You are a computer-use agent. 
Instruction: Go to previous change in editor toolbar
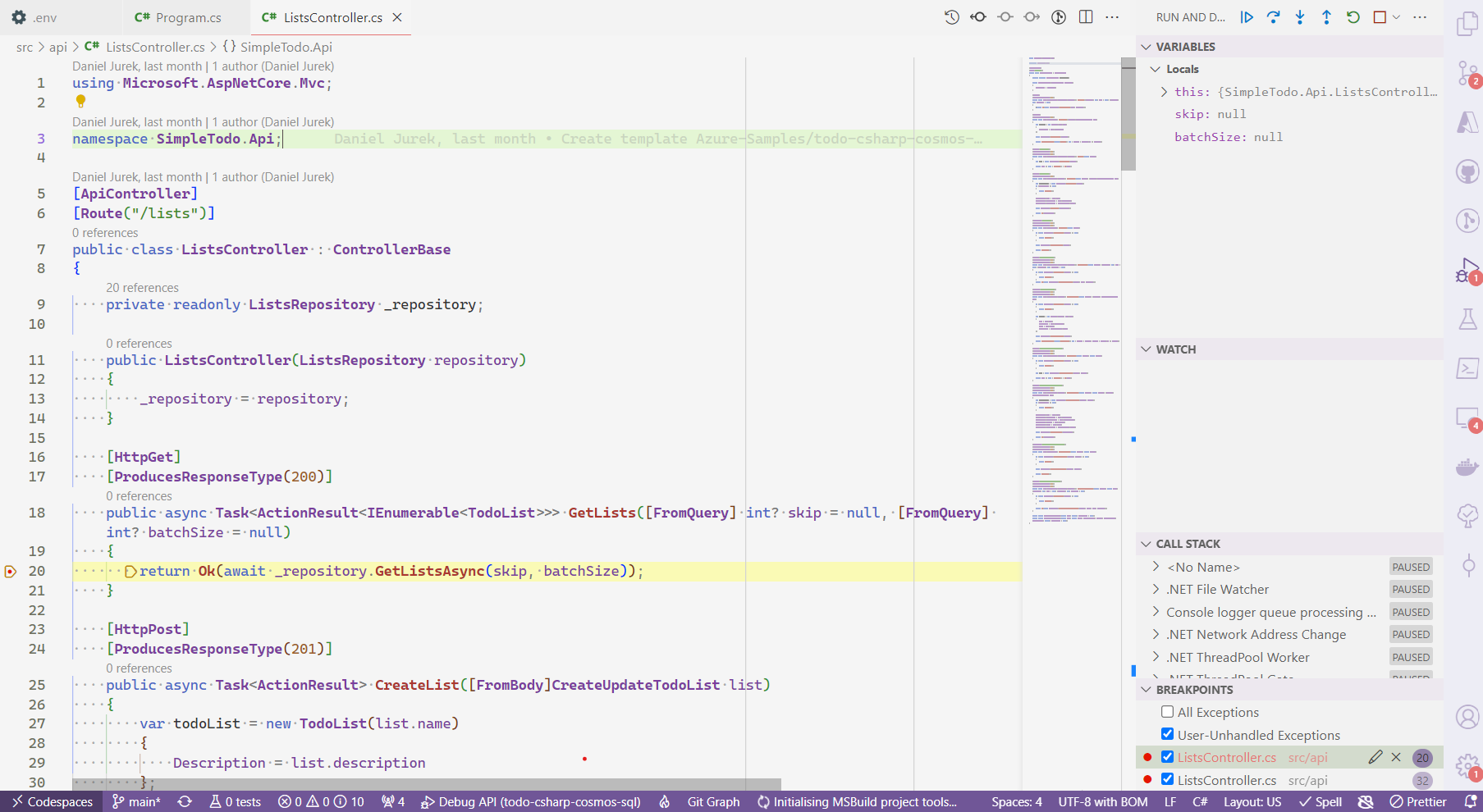tap(978, 17)
